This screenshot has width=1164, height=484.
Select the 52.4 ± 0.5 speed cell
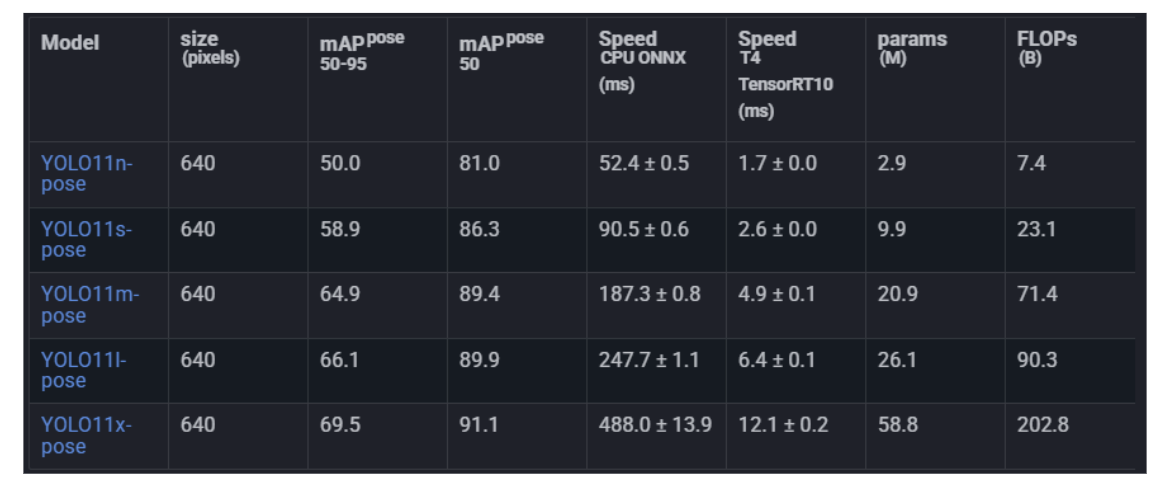coord(643,163)
